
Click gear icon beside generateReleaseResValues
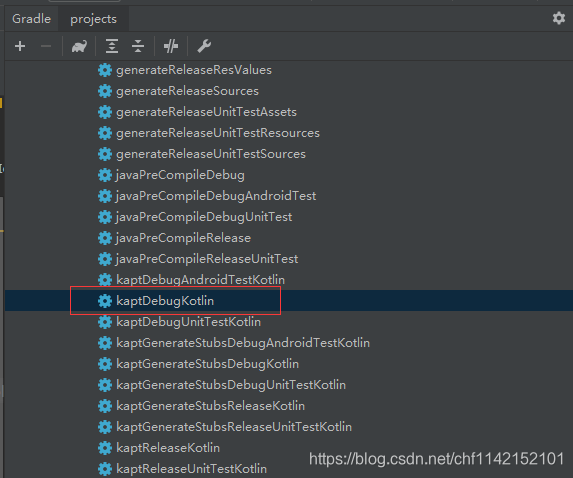click(105, 70)
